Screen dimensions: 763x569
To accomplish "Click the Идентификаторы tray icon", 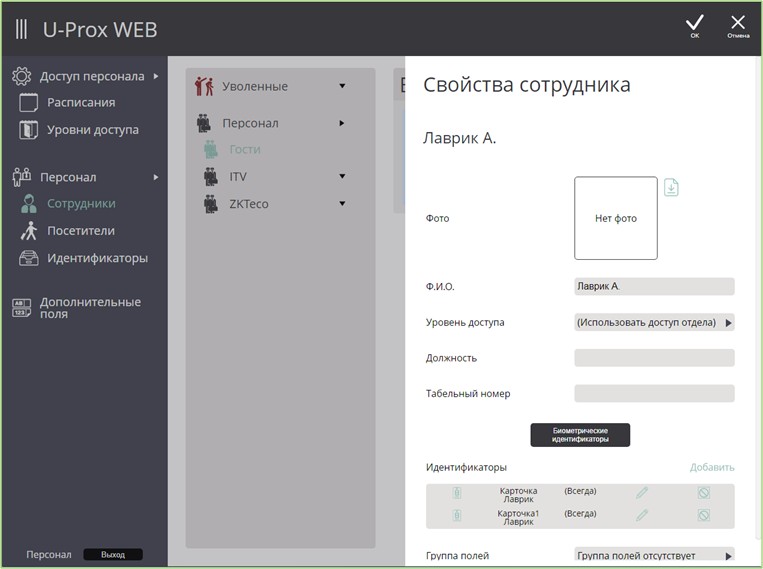I will [x=29, y=258].
